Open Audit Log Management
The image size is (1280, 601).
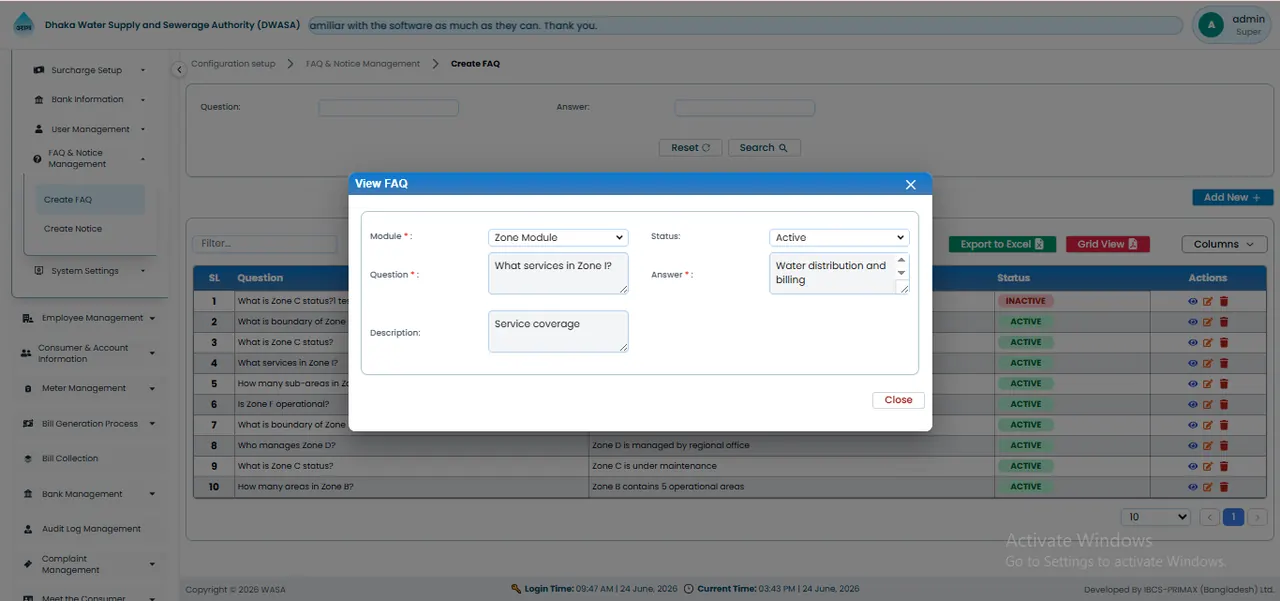pos(91,529)
